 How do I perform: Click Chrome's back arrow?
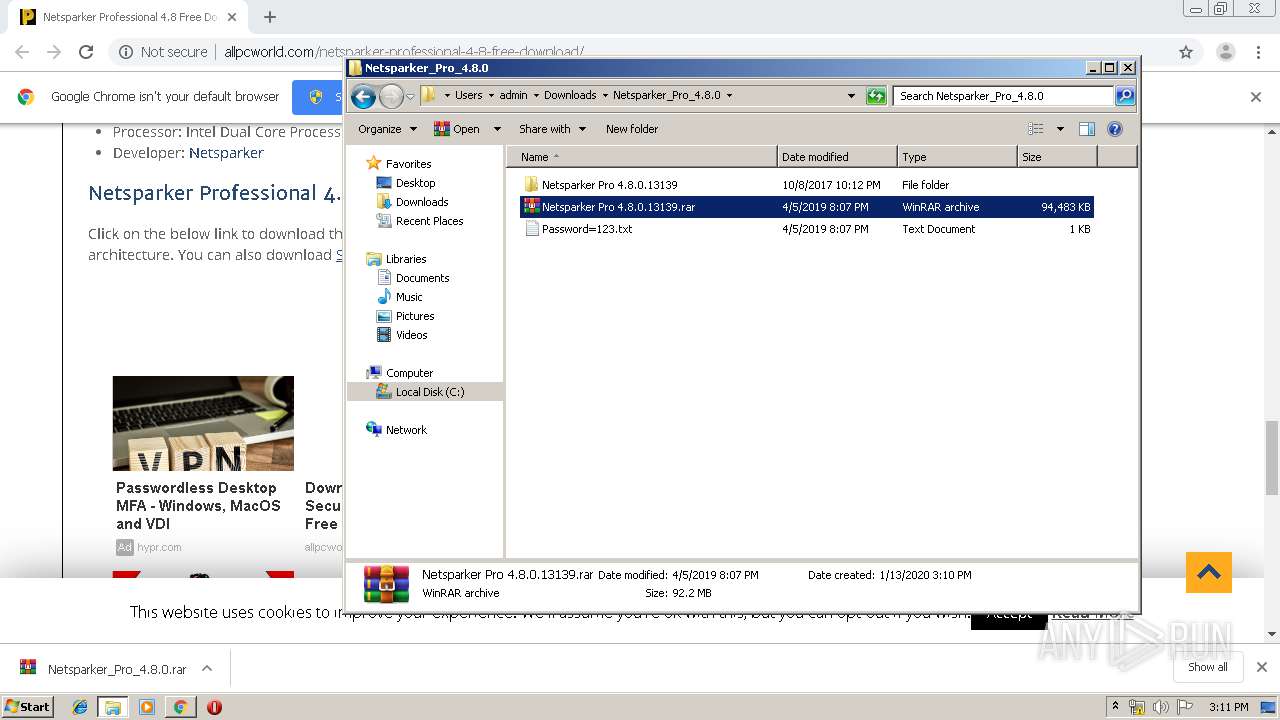pos(22,52)
